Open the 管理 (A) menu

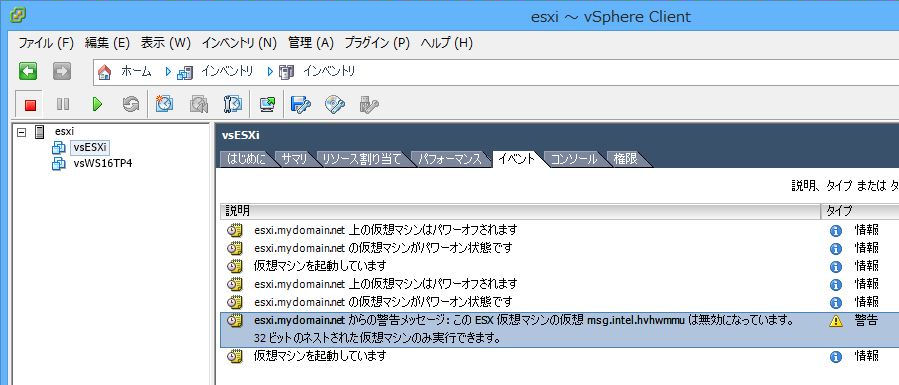click(311, 43)
